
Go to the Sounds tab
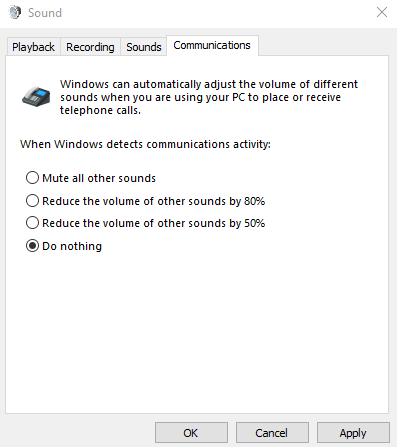point(144,47)
